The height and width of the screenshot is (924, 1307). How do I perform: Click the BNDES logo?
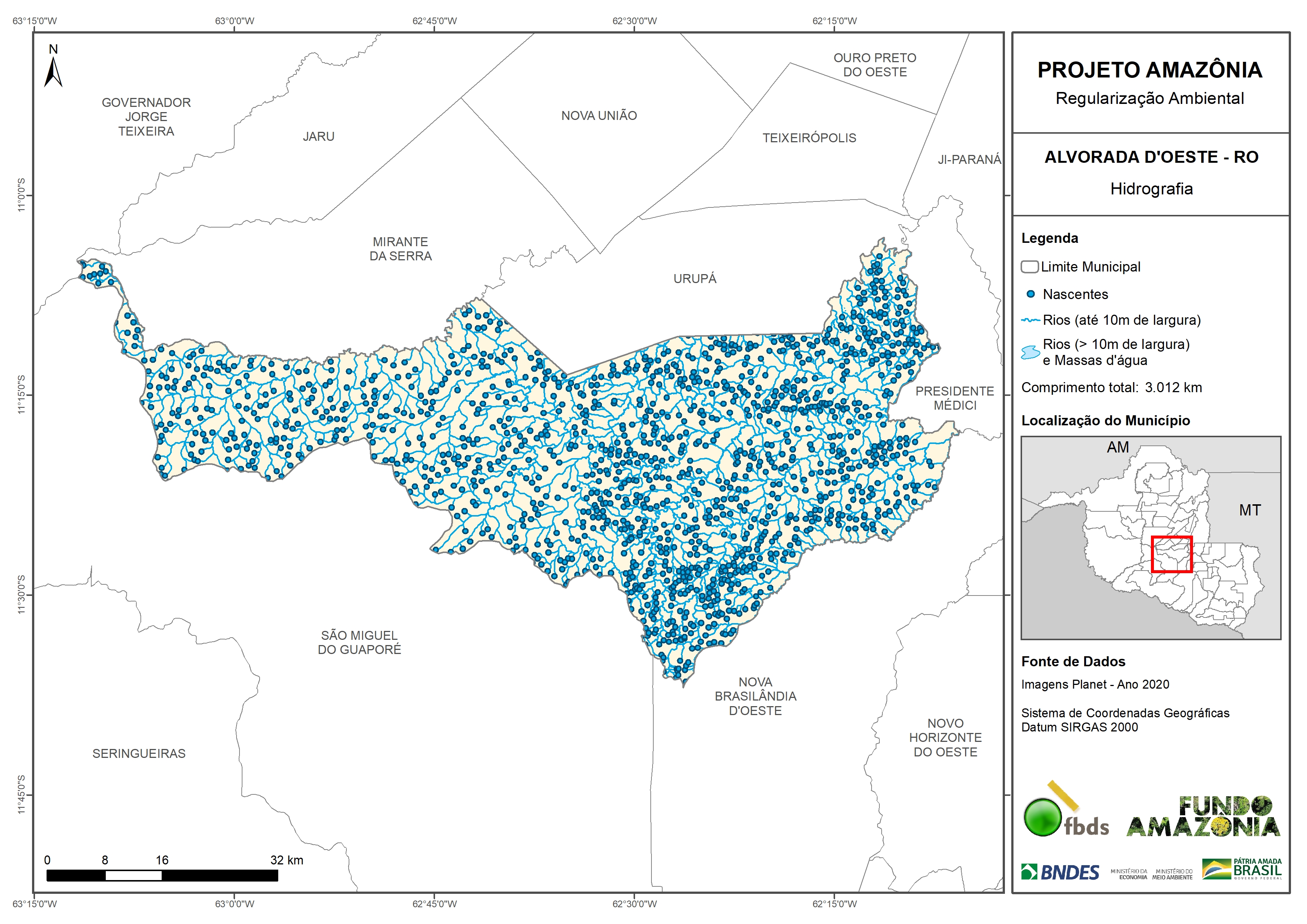(x=1060, y=872)
